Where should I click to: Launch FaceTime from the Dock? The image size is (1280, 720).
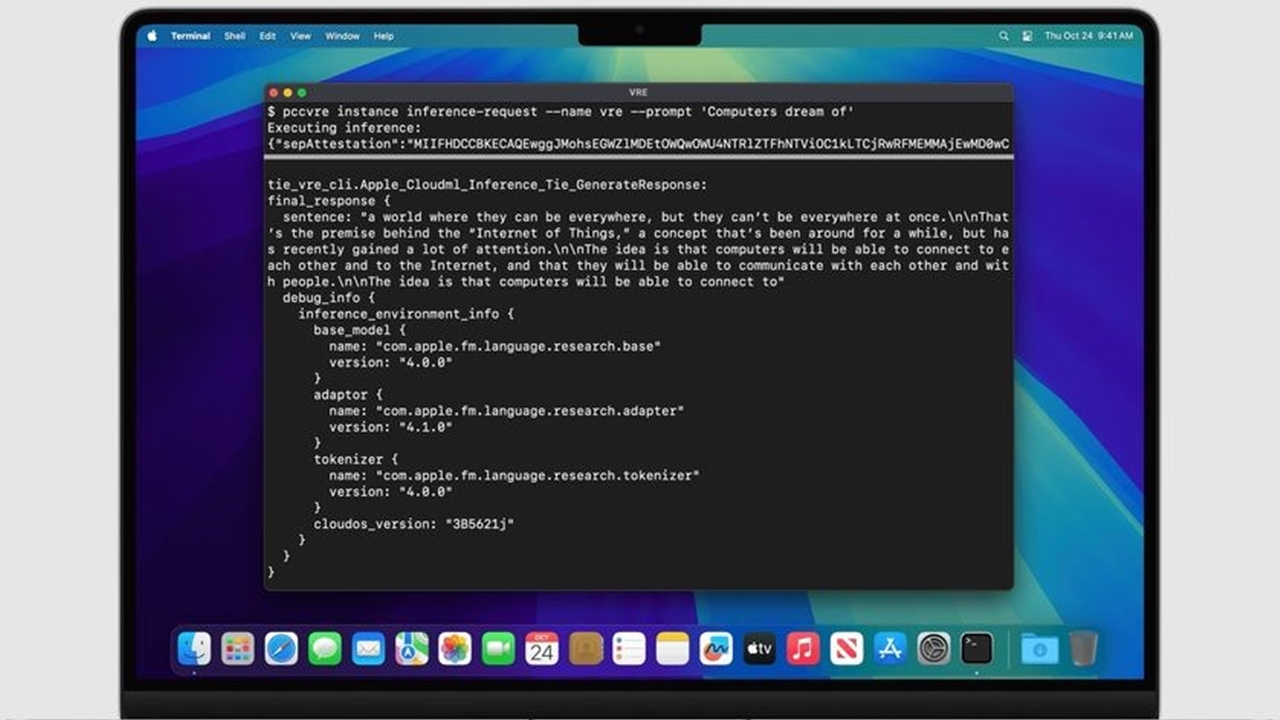pyautogui.click(x=498, y=649)
